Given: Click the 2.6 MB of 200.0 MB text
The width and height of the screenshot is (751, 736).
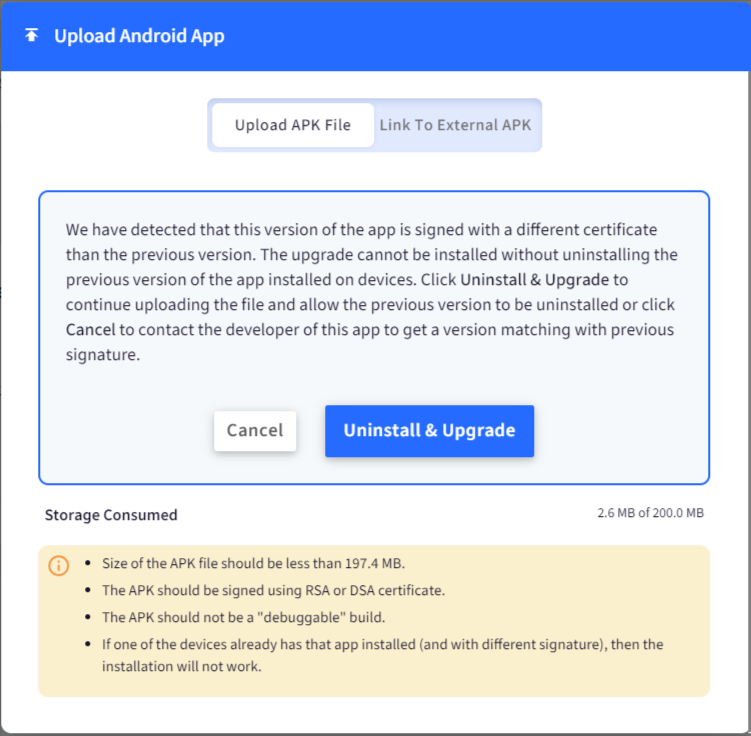Looking at the screenshot, I should click(x=650, y=513).
